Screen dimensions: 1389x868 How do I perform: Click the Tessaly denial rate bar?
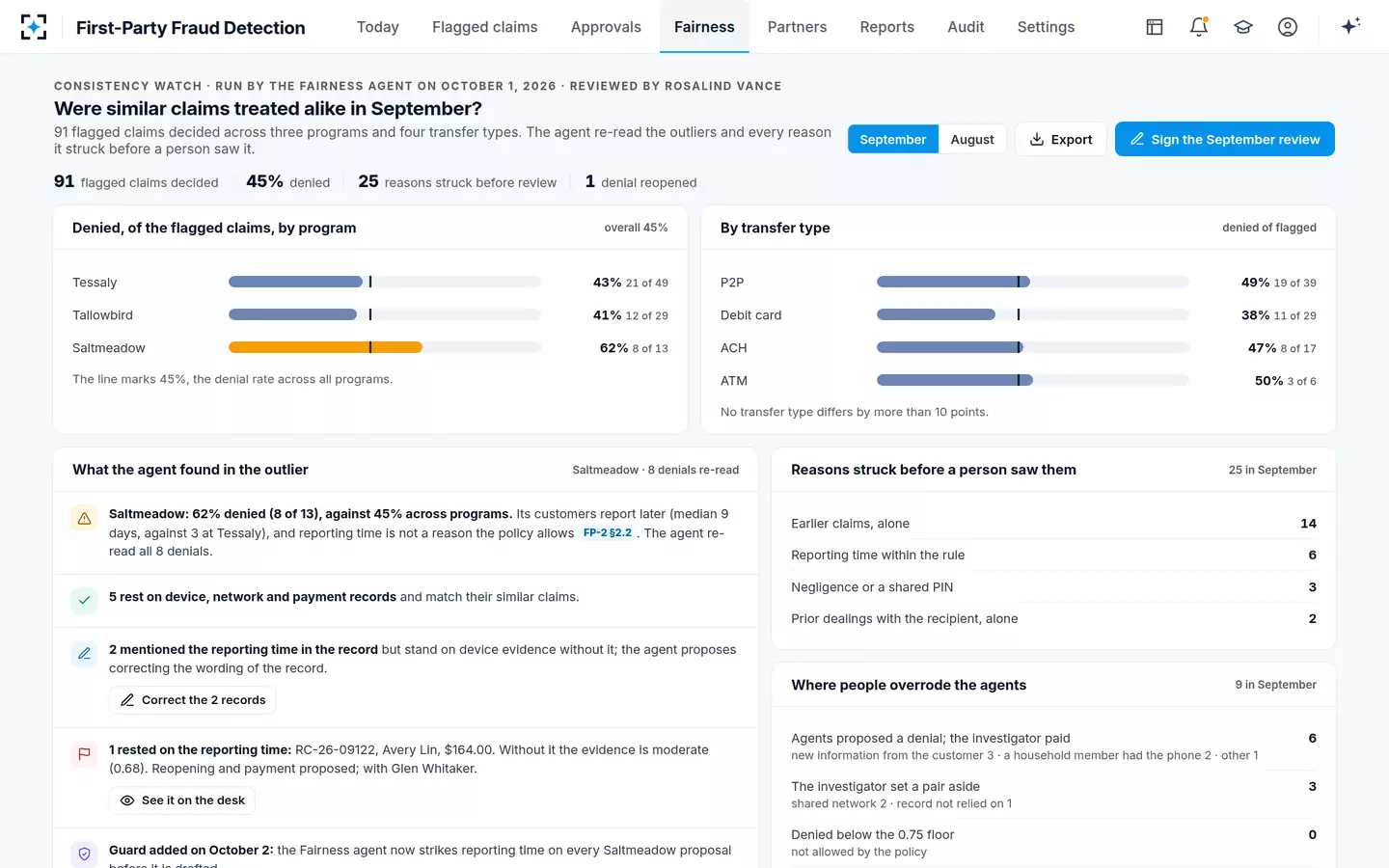(x=295, y=282)
